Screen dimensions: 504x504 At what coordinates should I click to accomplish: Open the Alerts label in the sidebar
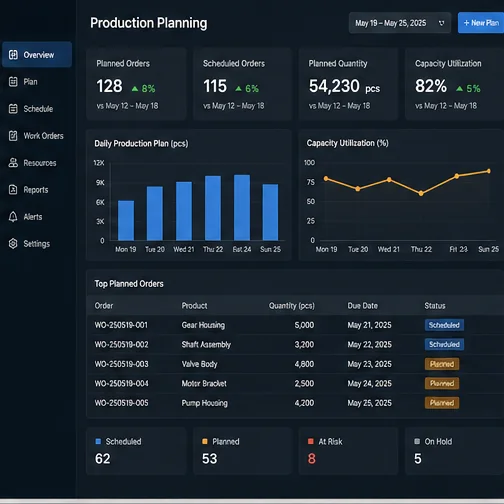coord(33,217)
